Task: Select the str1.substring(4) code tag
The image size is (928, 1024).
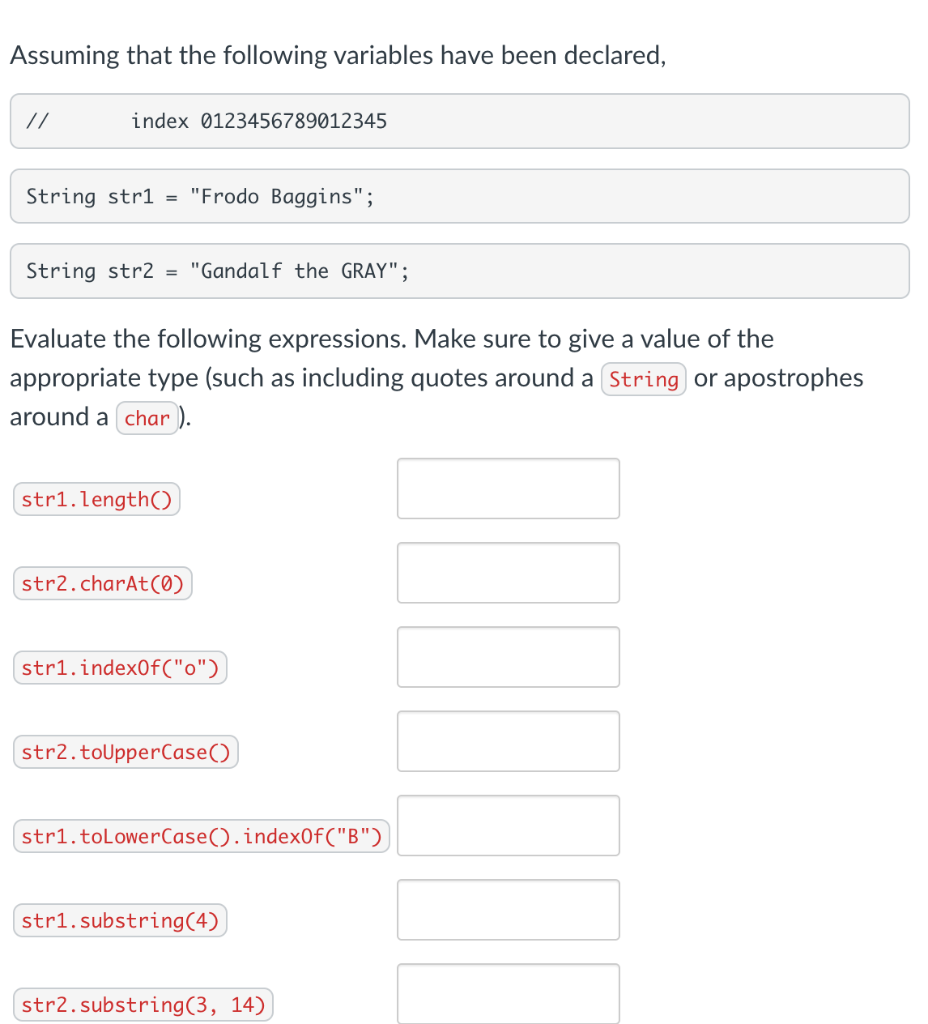Action: 120,920
